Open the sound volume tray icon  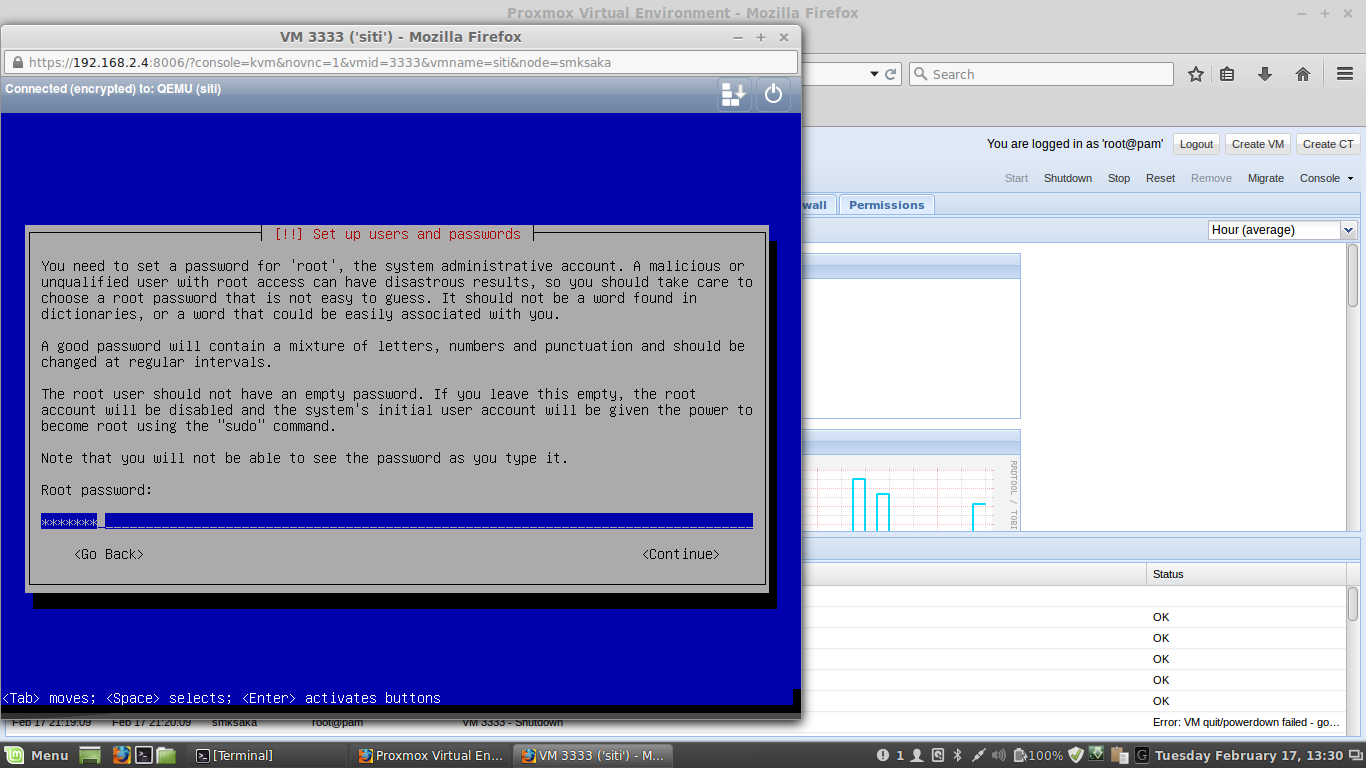(999, 755)
